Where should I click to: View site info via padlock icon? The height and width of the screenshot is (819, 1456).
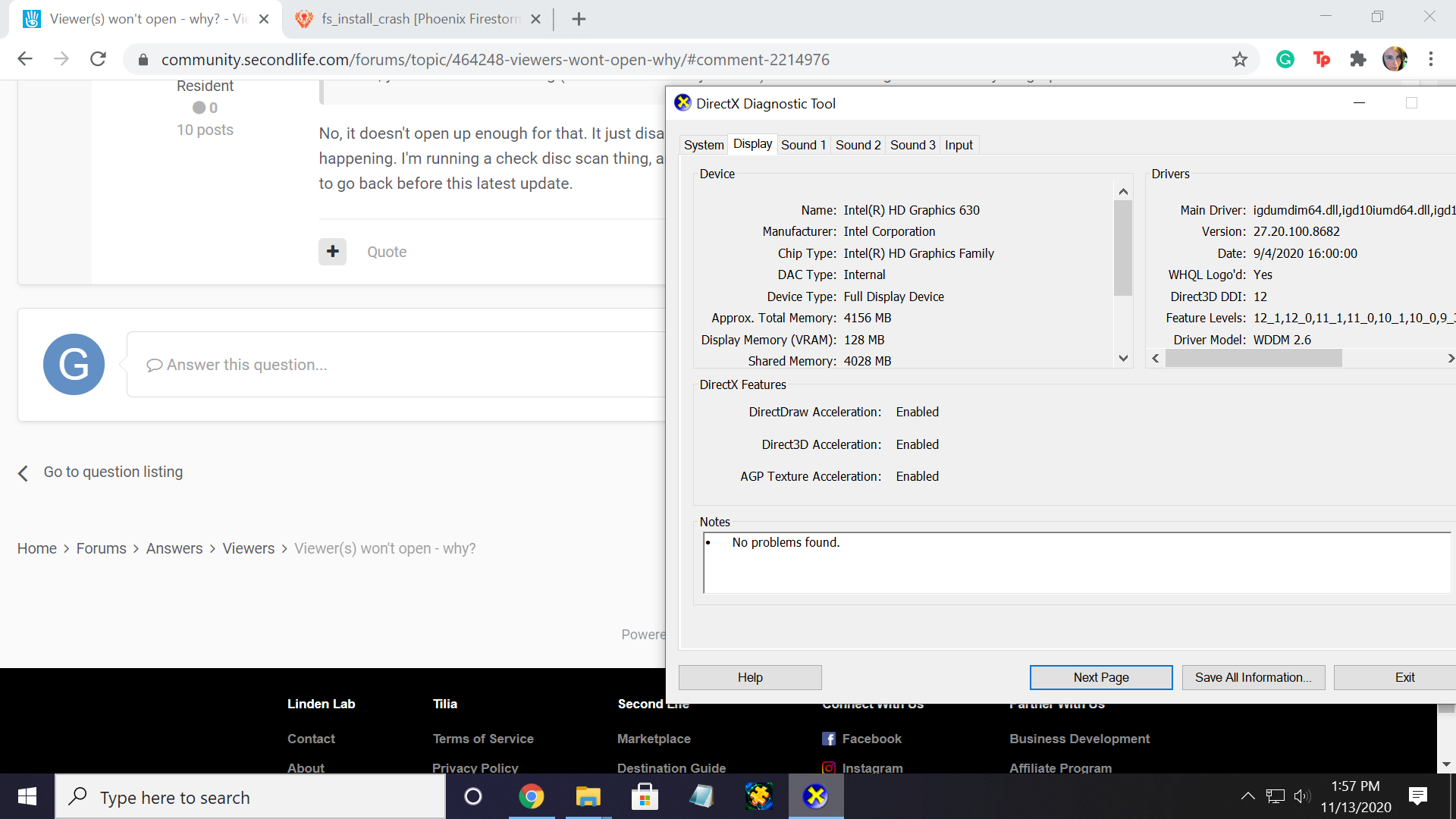coord(143,59)
